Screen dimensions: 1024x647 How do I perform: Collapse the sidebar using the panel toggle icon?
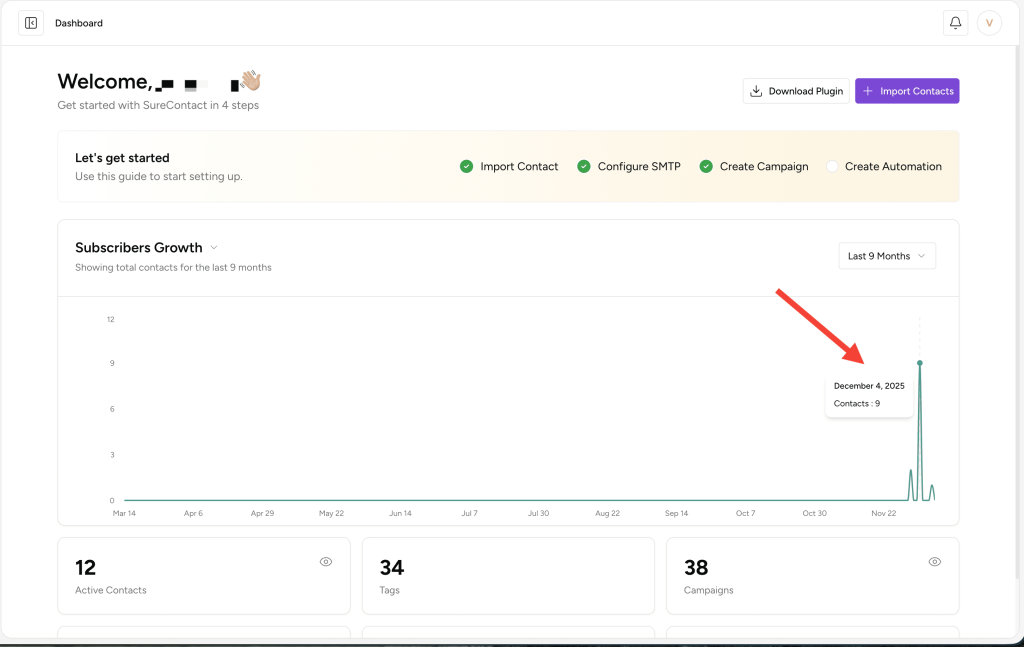31,23
